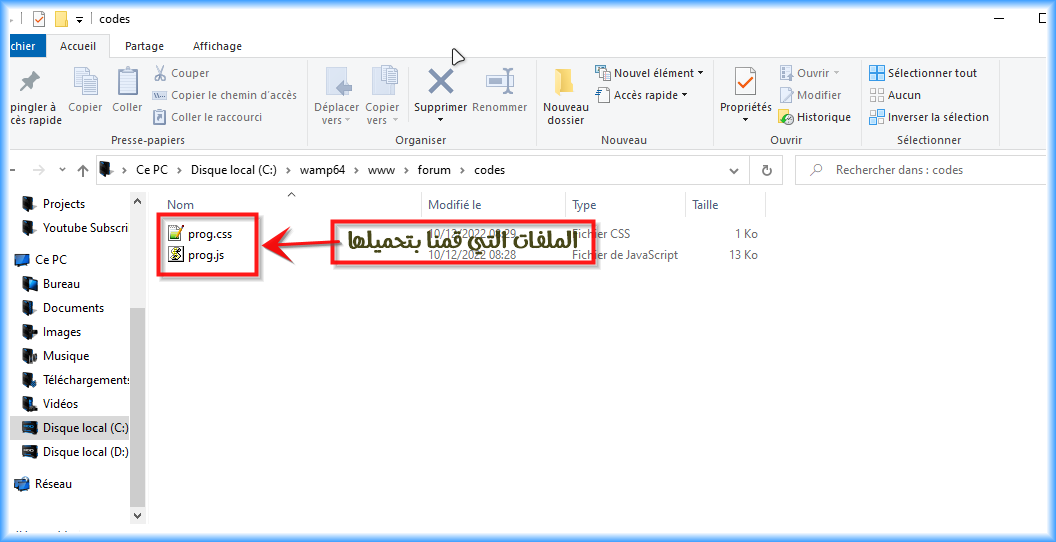Open Téléchargements in the sidebar
Image resolution: width=1056 pixels, height=542 pixels.
[75, 380]
